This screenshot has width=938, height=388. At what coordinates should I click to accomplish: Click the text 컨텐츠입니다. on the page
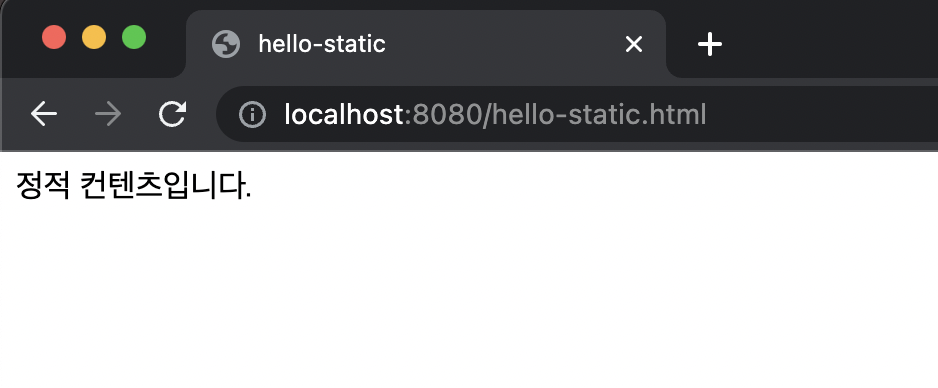(165, 185)
